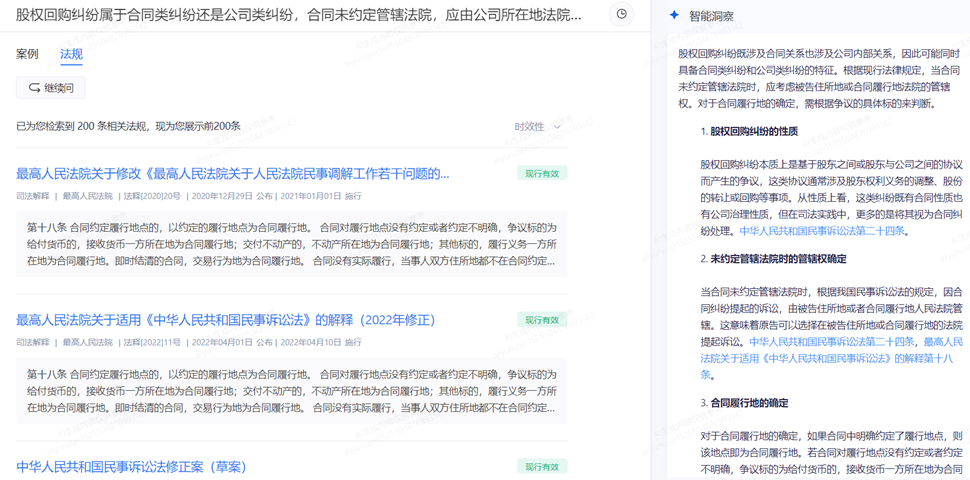Click the 智能洞察 sparkle icon
Image resolution: width=970 pixels, height=480 pixels.
point(674,16)
